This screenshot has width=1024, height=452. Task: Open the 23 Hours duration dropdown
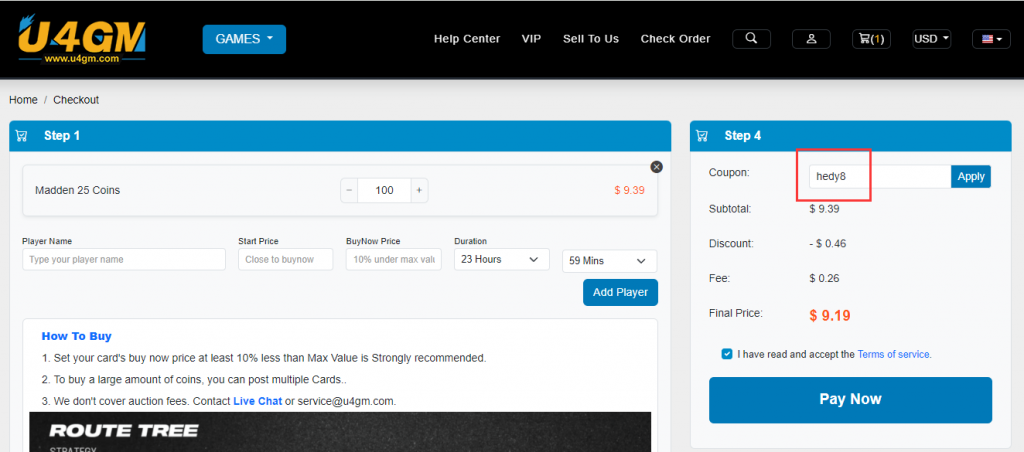point(502,259)
